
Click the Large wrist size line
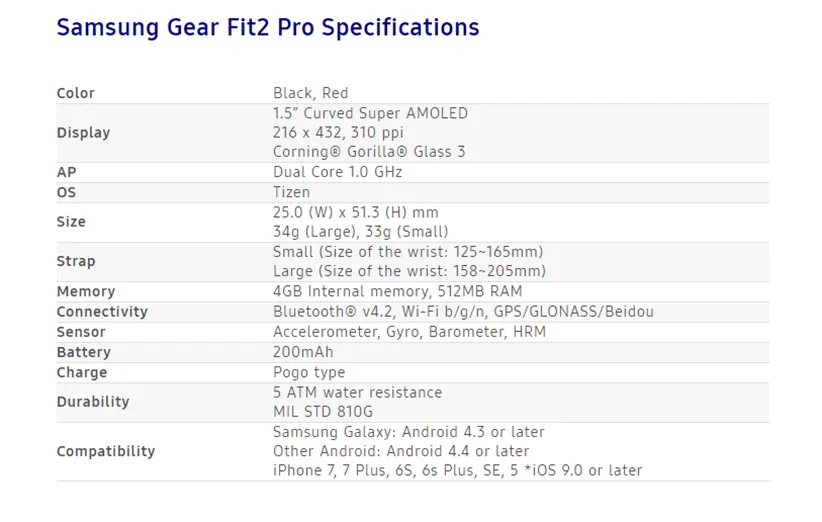409,271
